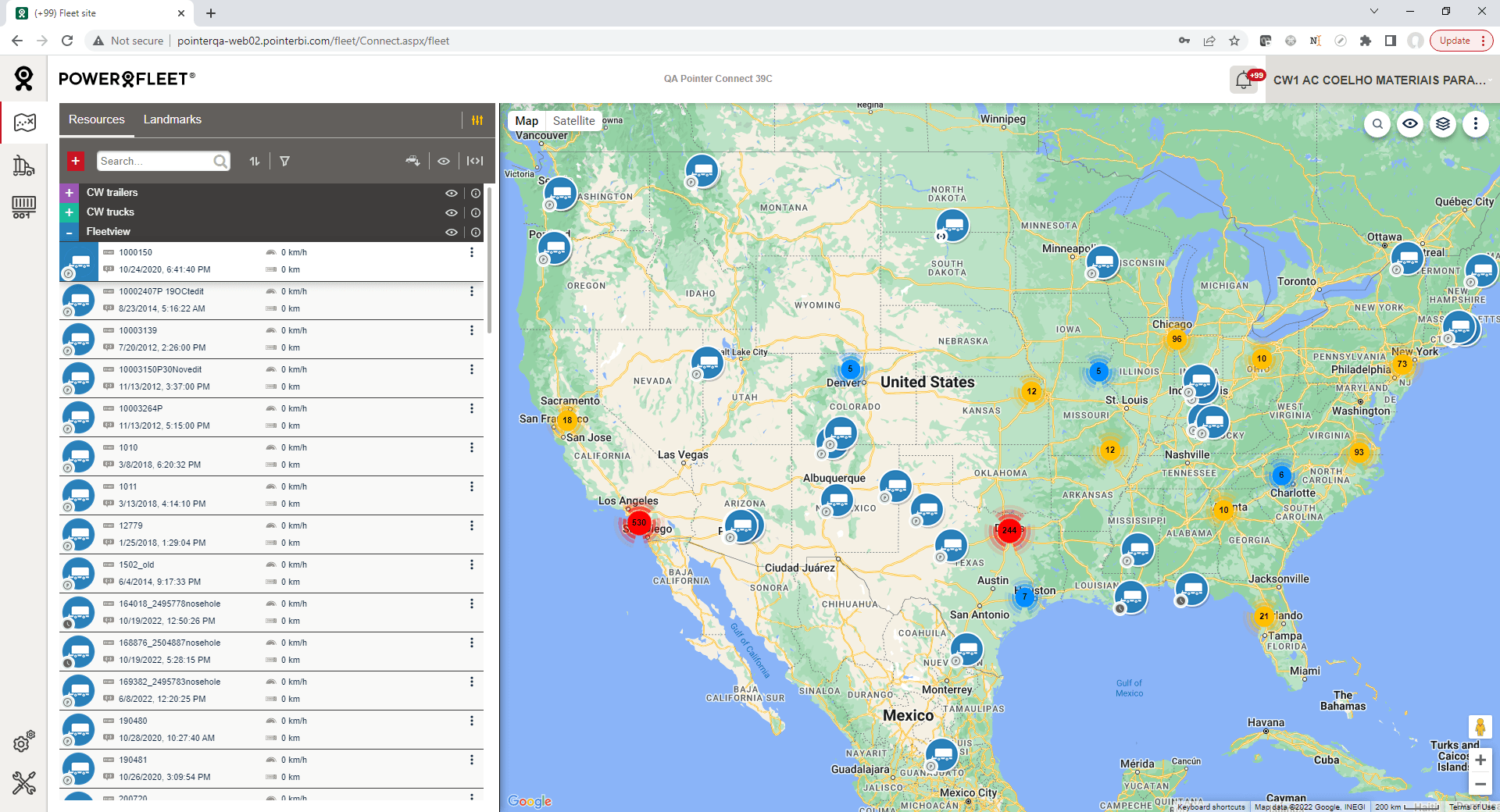Open the map layers icon

[x=1443, y=123]
